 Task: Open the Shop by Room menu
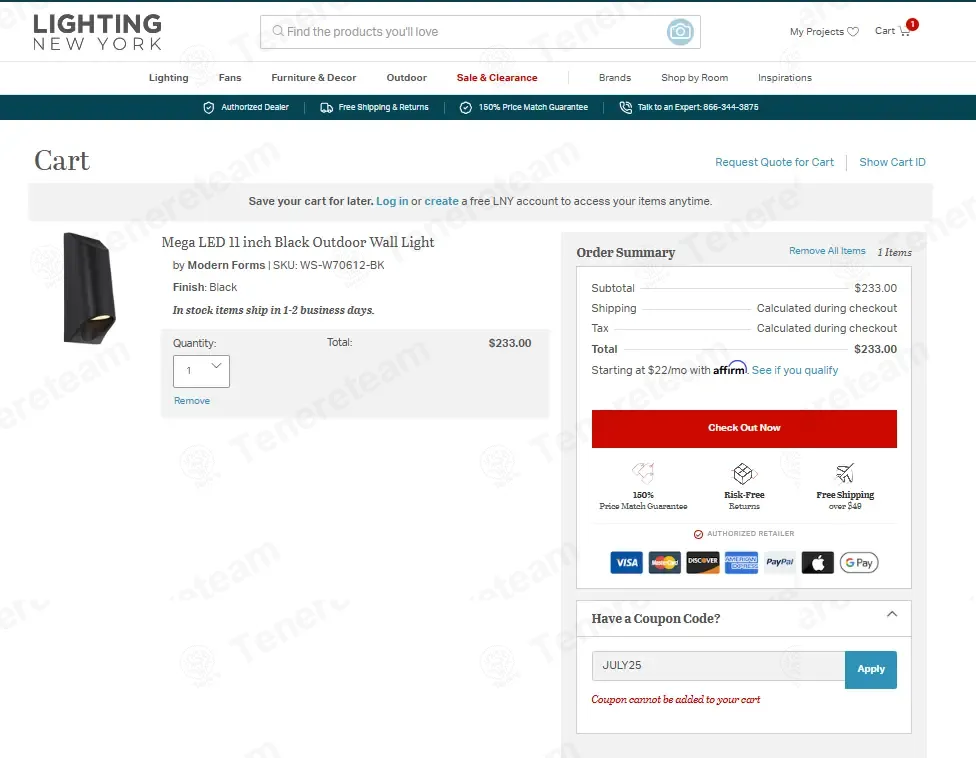(695, 78)
